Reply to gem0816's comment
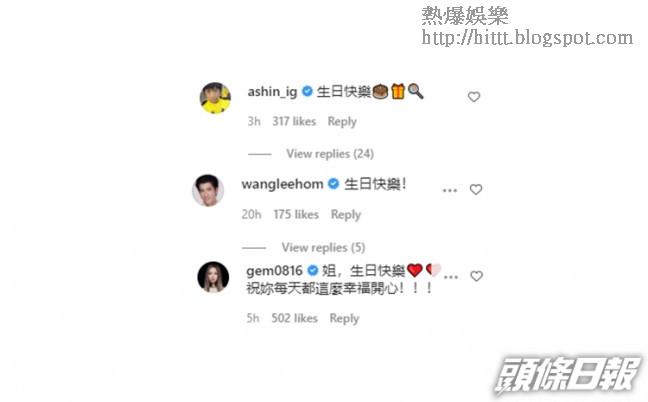648x402 pixels. (x=344, y=318)
